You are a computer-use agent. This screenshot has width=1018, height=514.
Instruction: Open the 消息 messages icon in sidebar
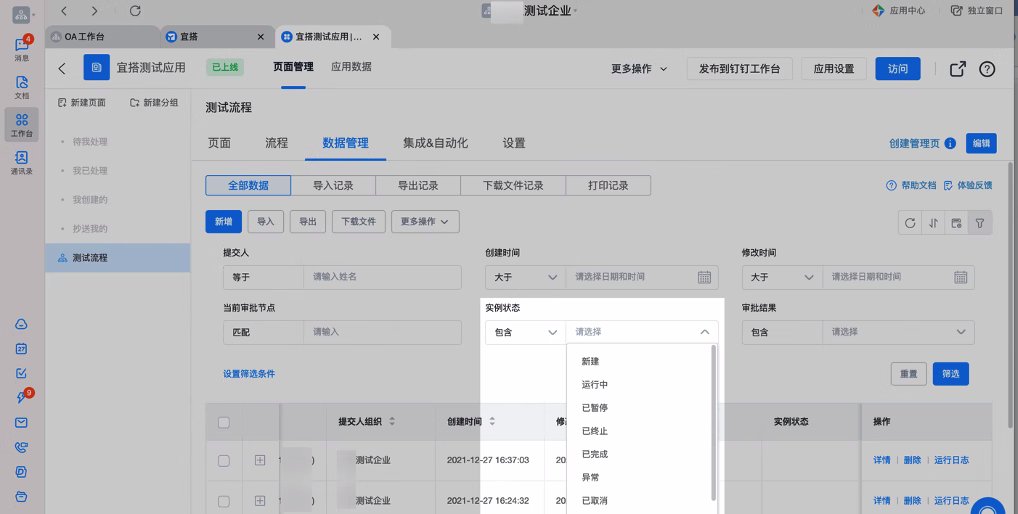coord(21,48)
